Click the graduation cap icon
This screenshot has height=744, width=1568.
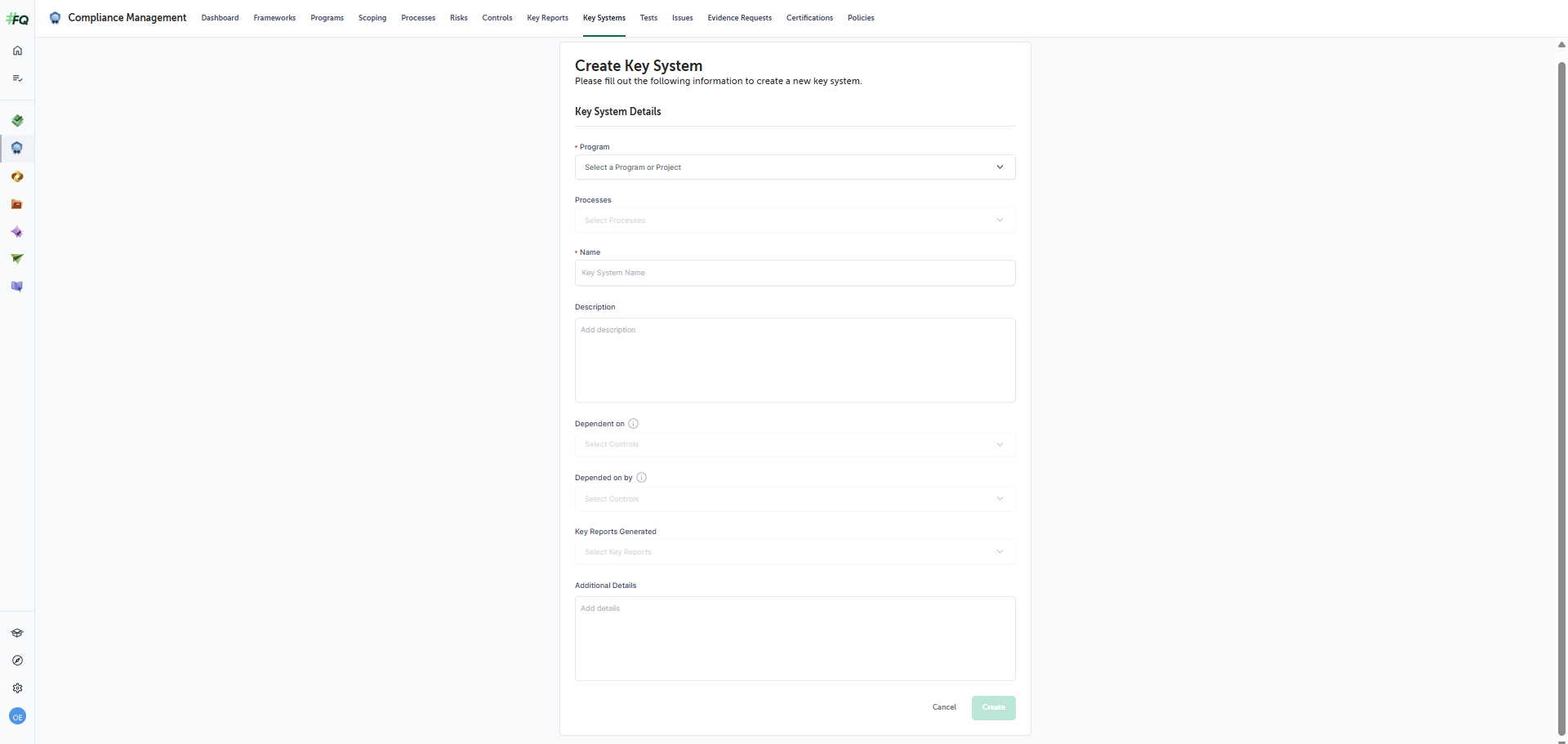click(17, 633)
